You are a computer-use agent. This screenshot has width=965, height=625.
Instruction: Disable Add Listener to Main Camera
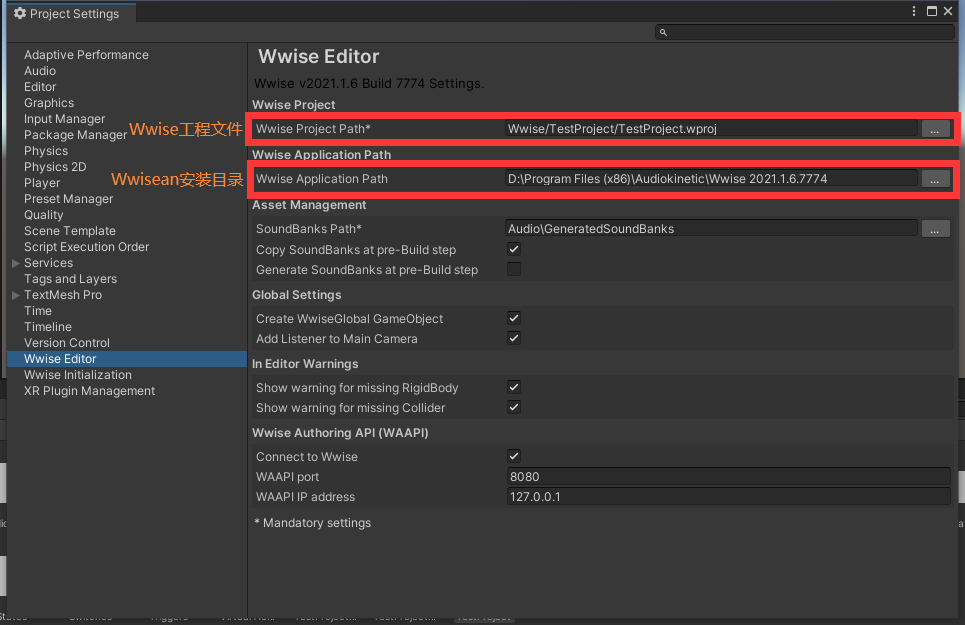point(514,339)
